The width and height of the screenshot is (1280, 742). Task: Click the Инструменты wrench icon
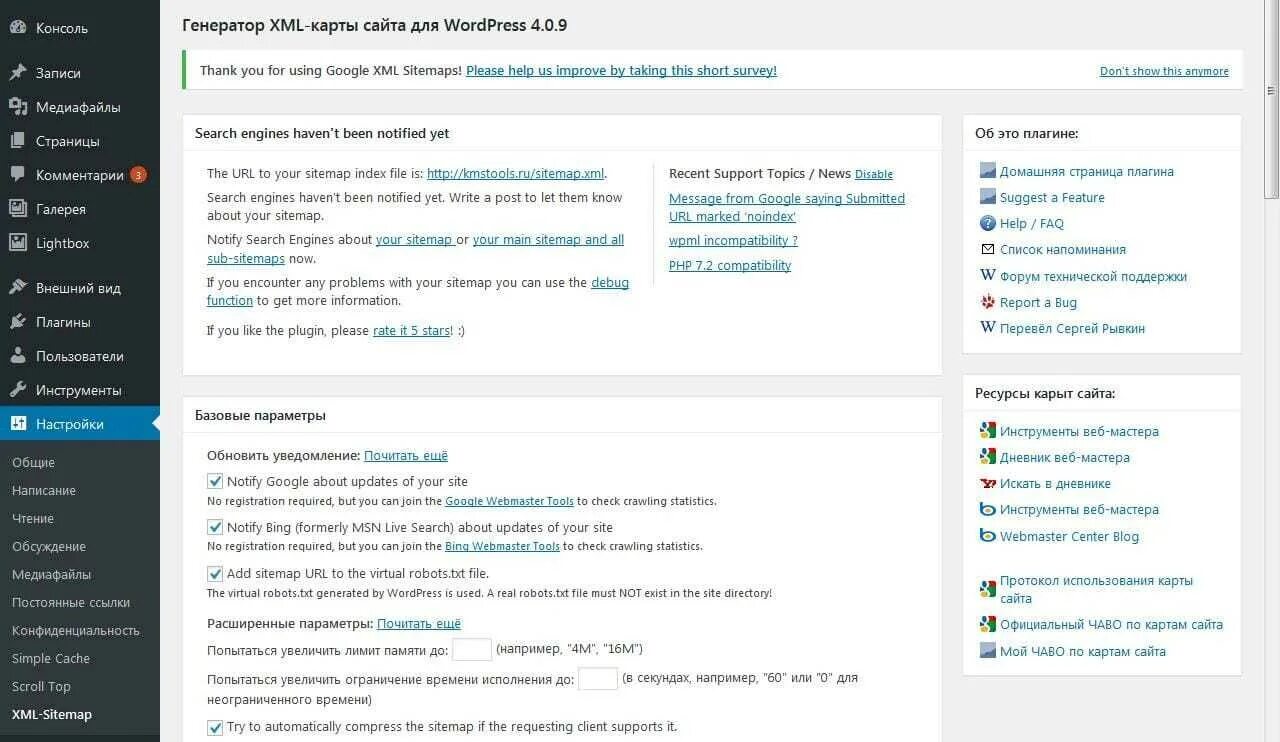click(18, 390)
